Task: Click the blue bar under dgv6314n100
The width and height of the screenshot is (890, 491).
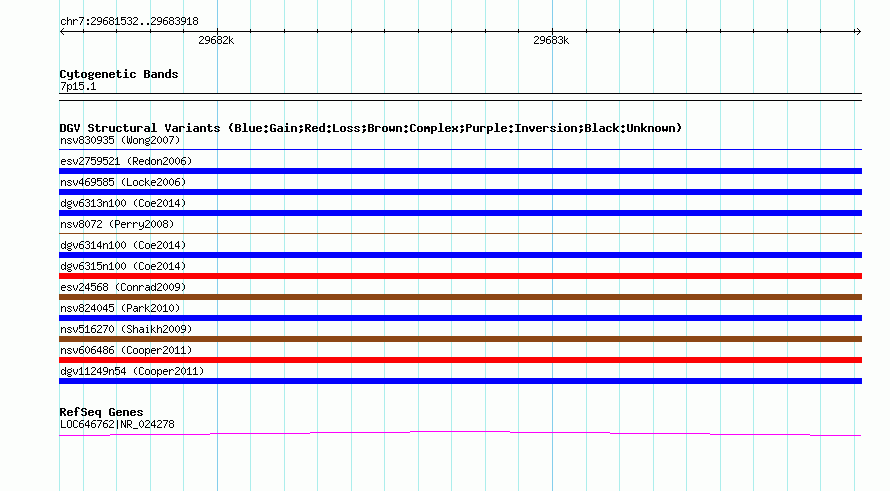Action: 460,255
